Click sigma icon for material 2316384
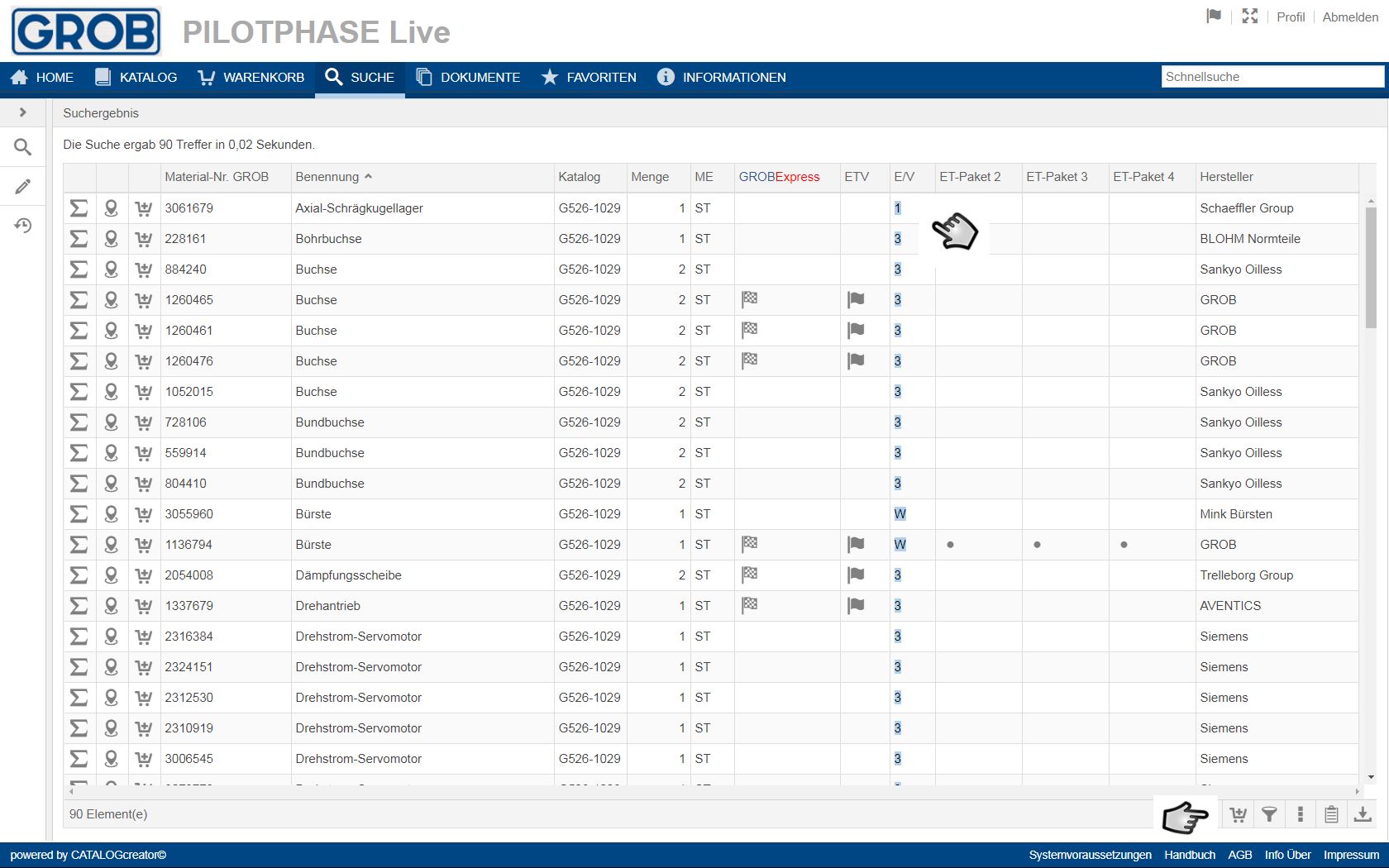Screen dimensions: 1389x868 (79, 637)
